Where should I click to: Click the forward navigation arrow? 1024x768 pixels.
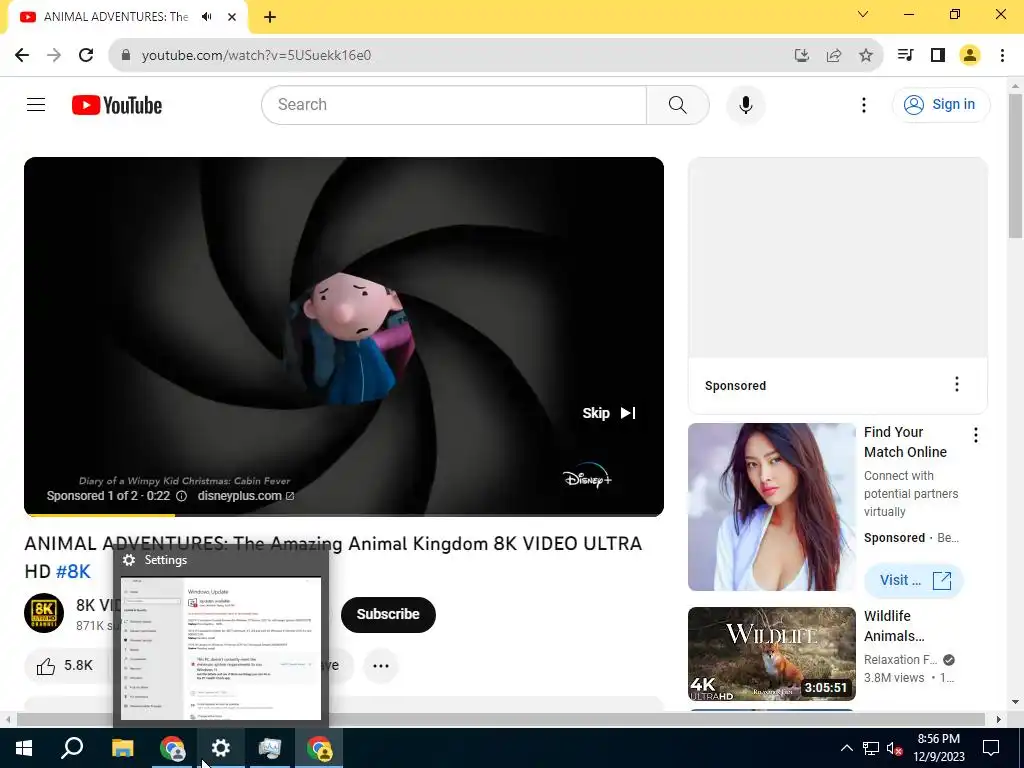[x=54, y=55]
